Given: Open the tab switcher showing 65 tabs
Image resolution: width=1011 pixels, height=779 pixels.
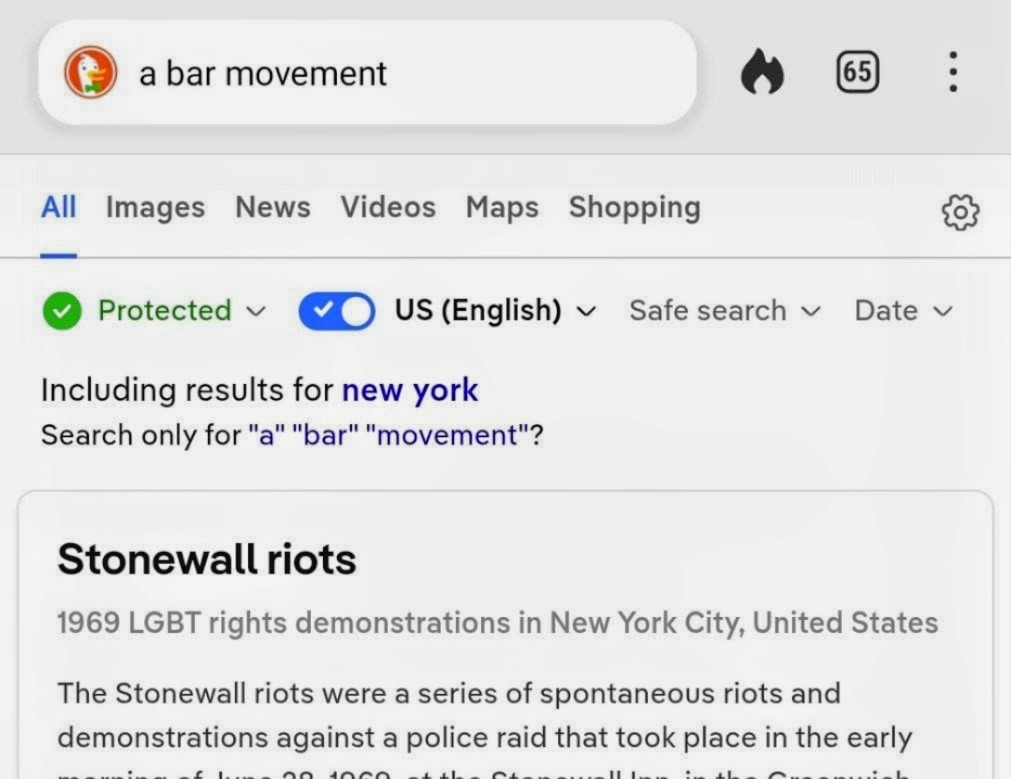Looking at the screenshot, I should point(857,72).
